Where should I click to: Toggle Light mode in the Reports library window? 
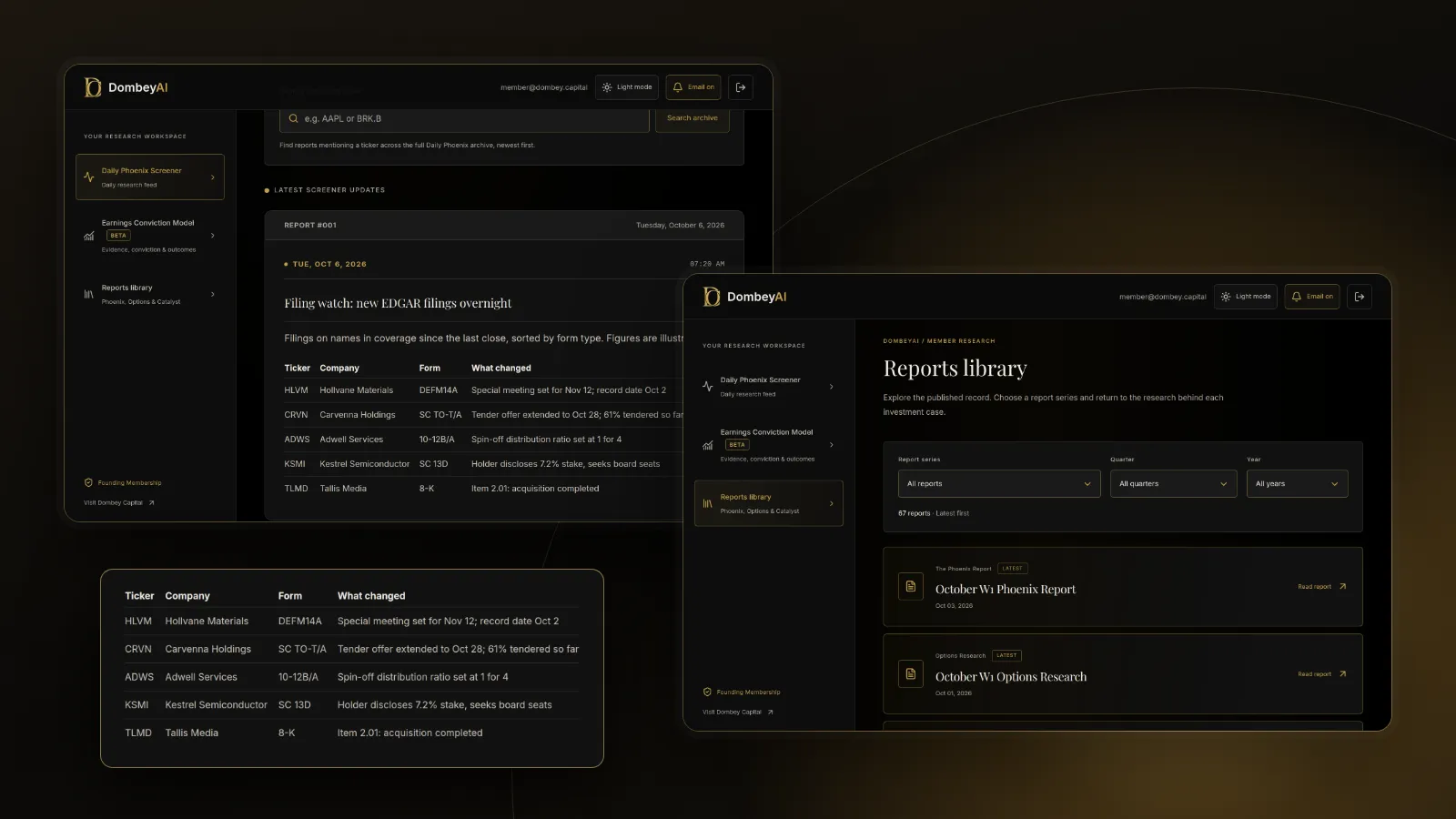coord(1246,297)
